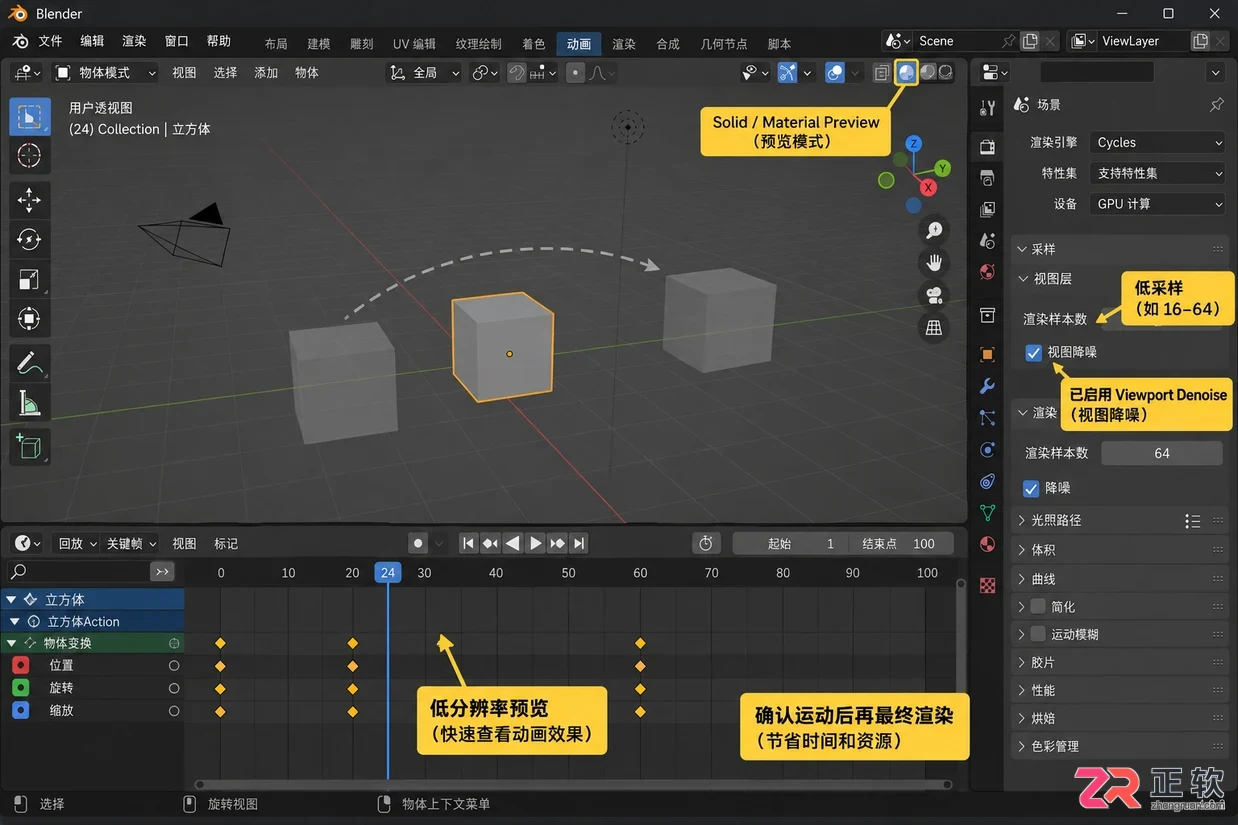Open the Tool properties tab
The height and width of the screenshot is (825, 1238).
pyautogui.click(x=987, y=108)
